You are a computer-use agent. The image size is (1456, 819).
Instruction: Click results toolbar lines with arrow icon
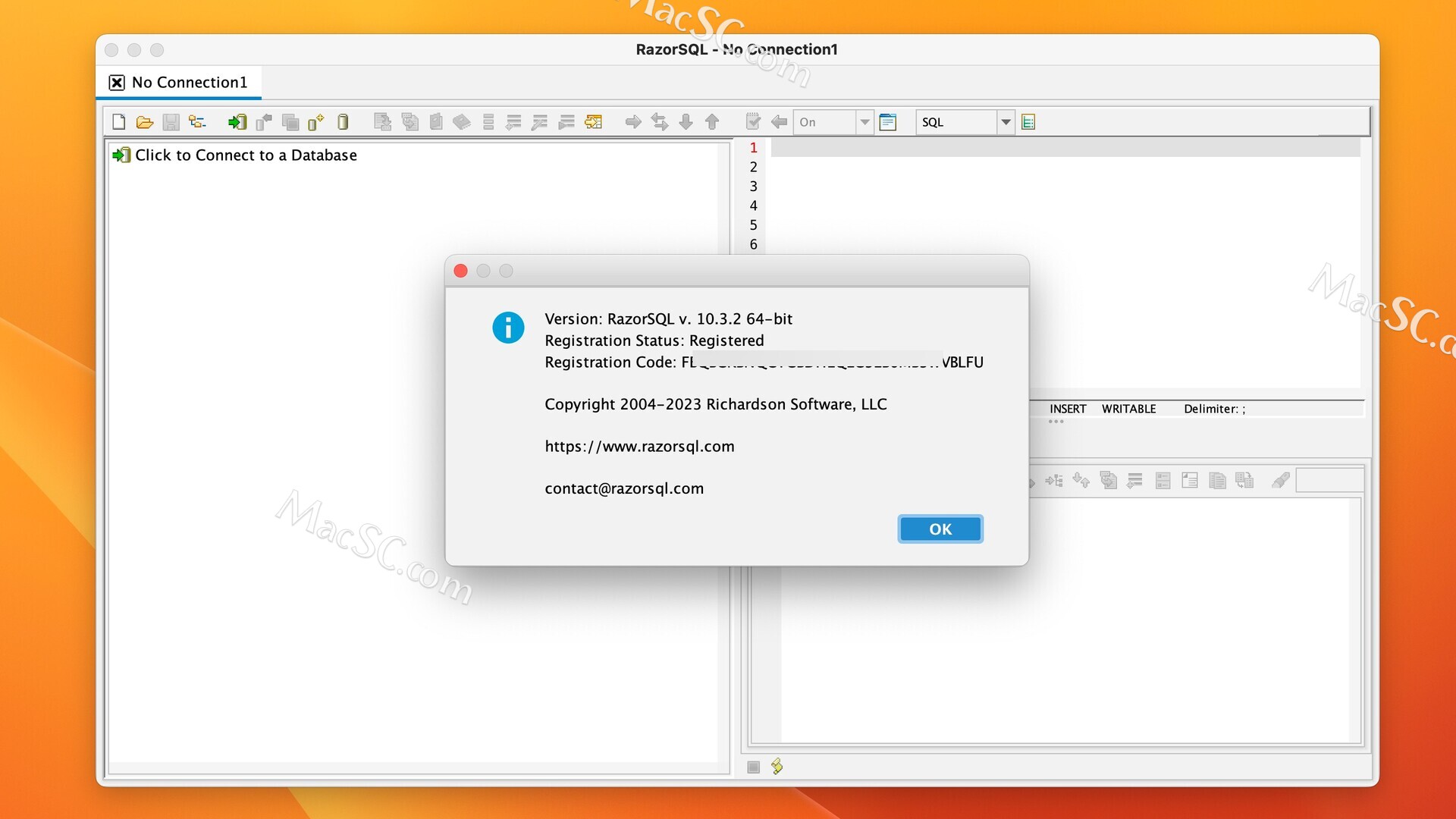1134,481
